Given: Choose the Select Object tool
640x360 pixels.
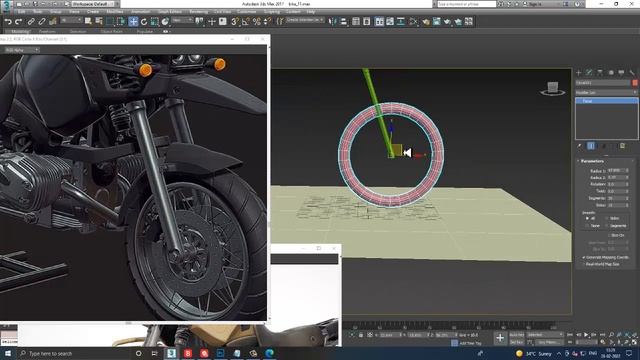Looking at the screenshot, I should pyautogui.click(x=88, y=21).
